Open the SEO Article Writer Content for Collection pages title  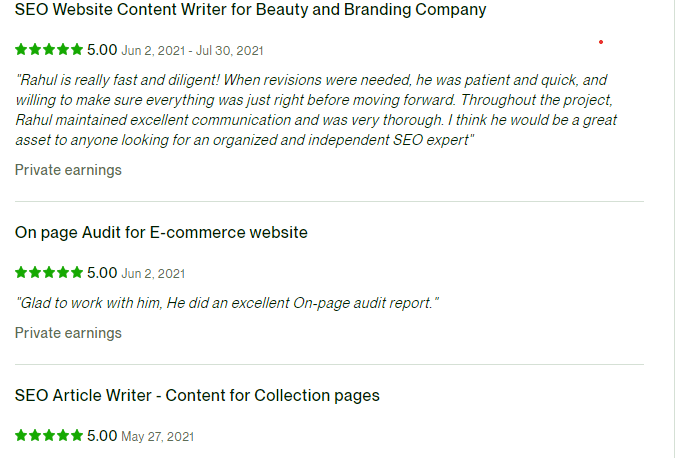pos(197,395)
